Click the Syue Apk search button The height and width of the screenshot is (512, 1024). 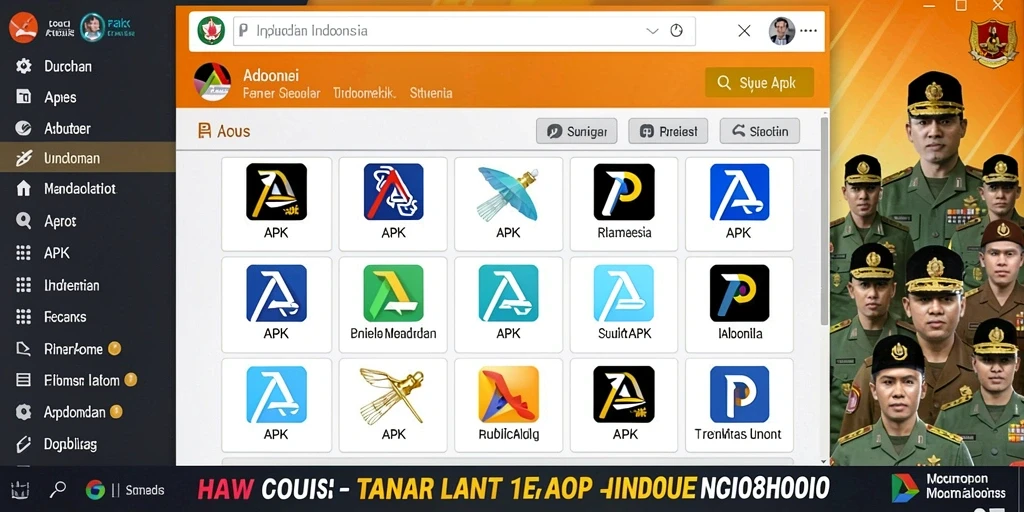(760, 83)
